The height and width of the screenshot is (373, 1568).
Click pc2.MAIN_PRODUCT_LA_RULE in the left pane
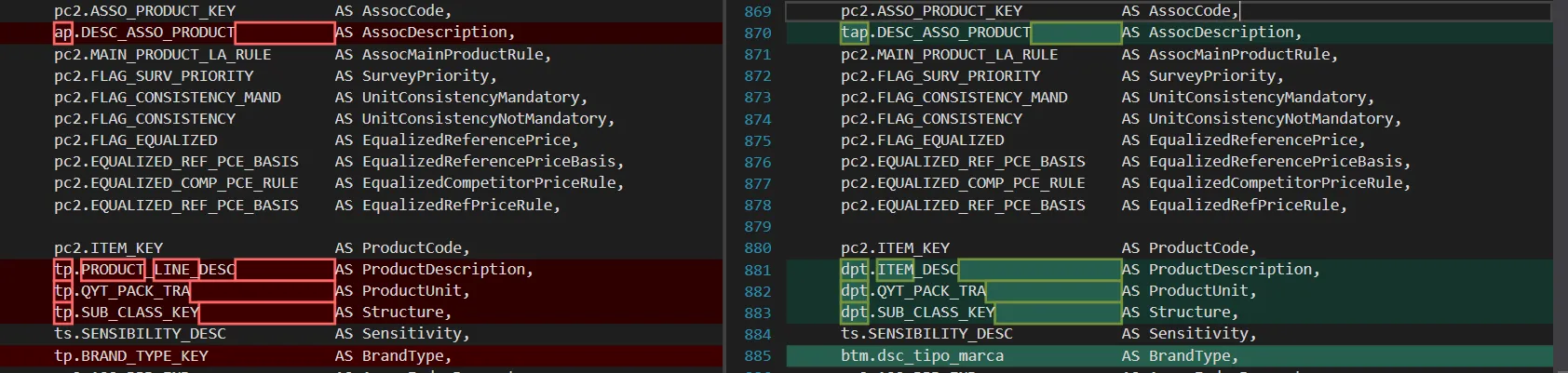click(x=163, y=55)
